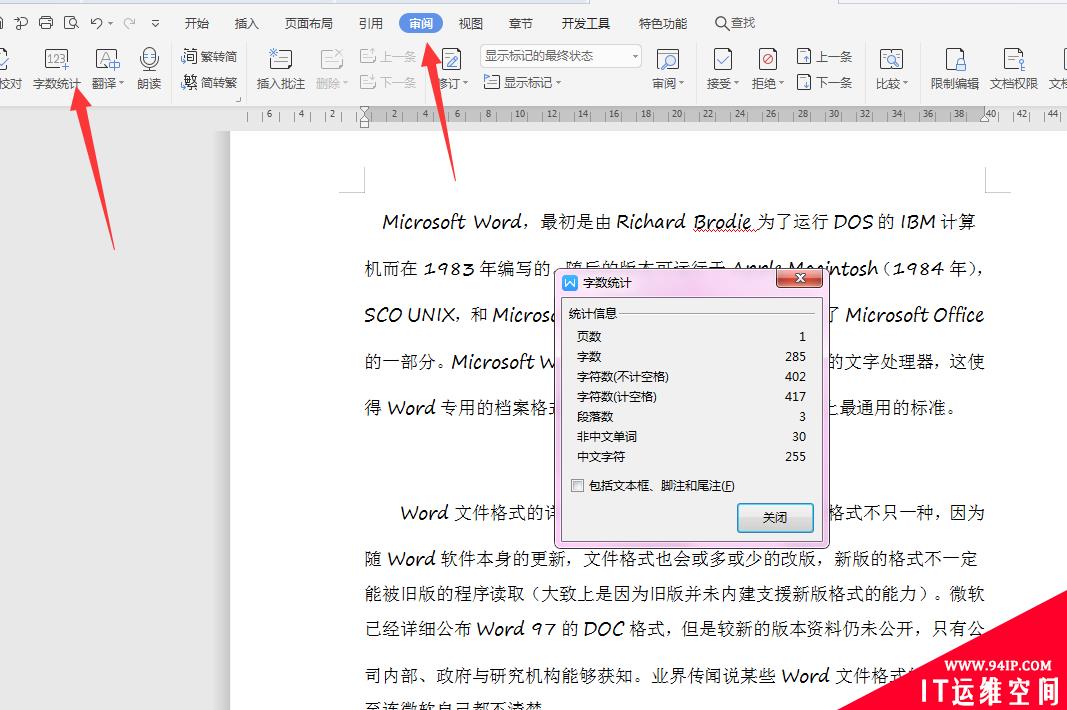Switch to the 开发工具 tab

(x=585, y=24)
